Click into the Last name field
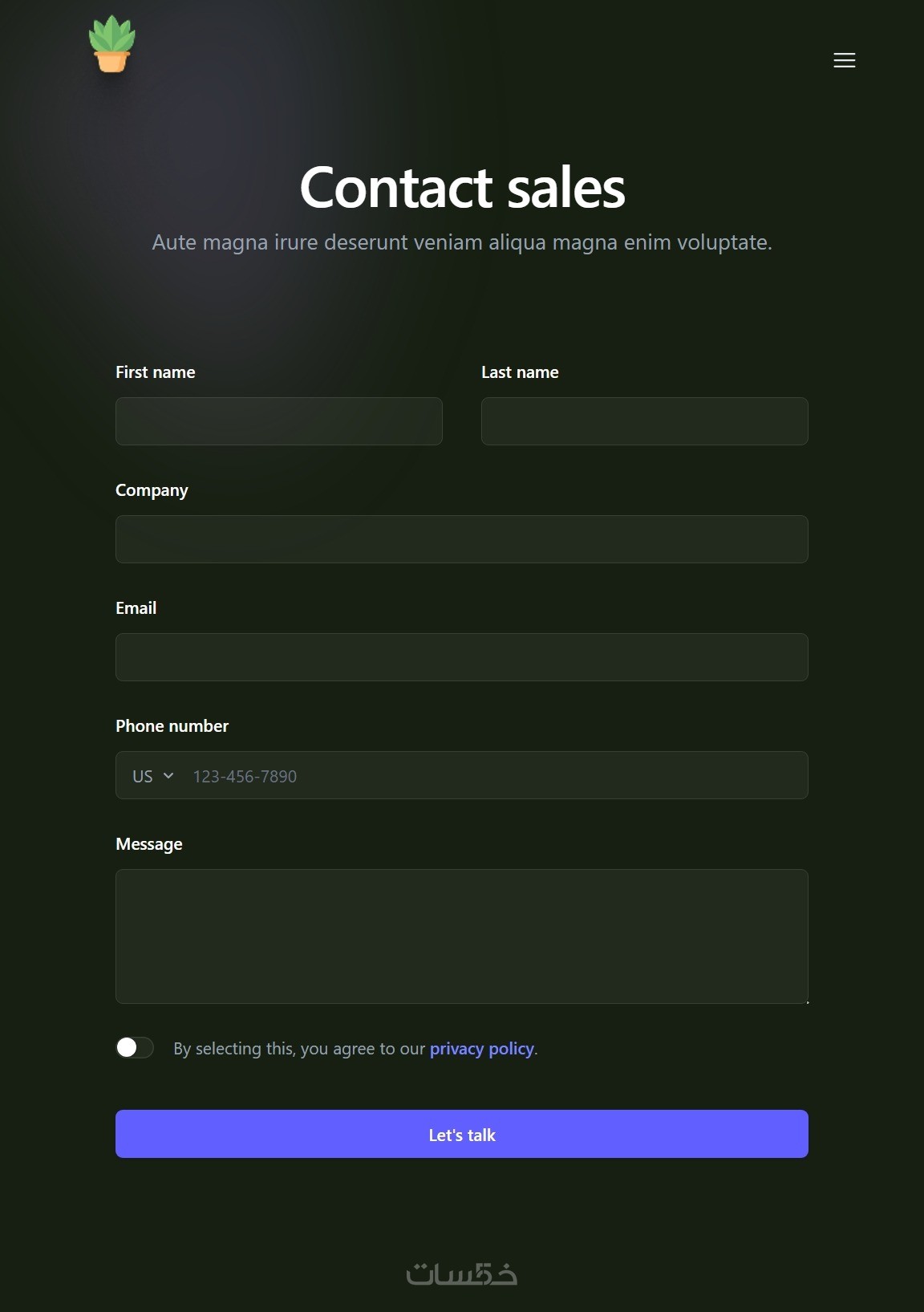 [644, 421]
